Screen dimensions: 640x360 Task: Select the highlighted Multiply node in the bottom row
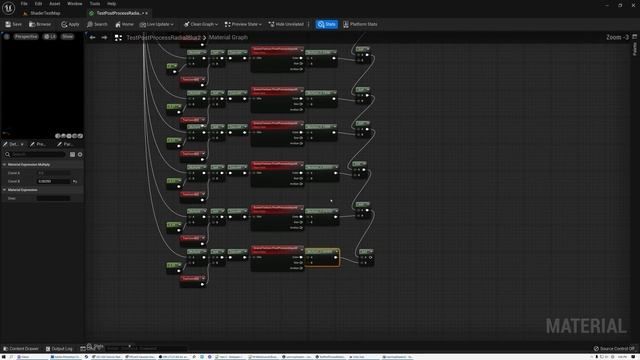tap(322, 258)
